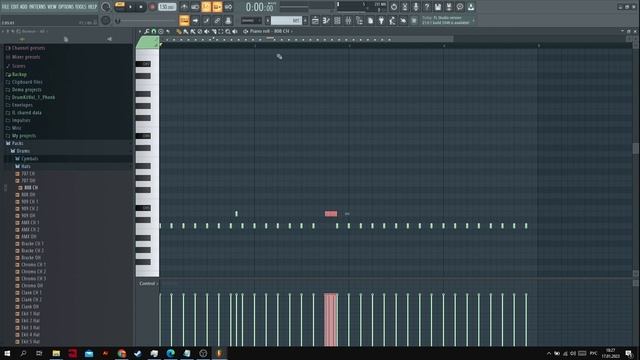This screenshot has width=640, height=360.
Task: Open the FILE menu
Action: [x=5, y=7]
